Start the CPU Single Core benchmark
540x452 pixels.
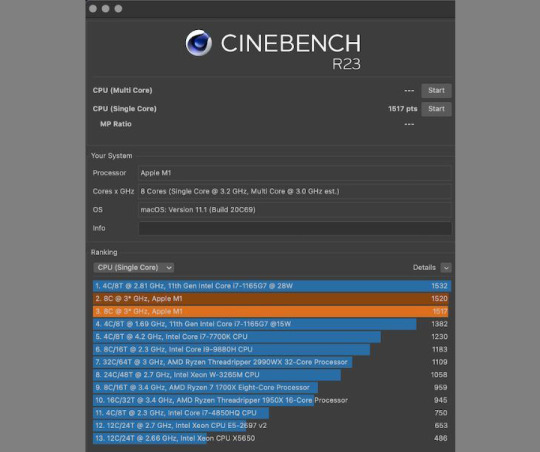point(436,109)
